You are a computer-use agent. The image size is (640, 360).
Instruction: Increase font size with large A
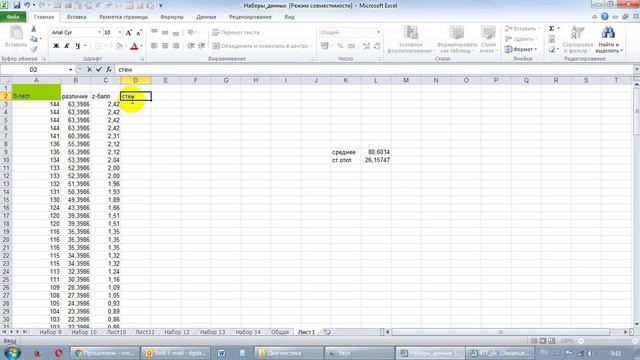[129, 32]
